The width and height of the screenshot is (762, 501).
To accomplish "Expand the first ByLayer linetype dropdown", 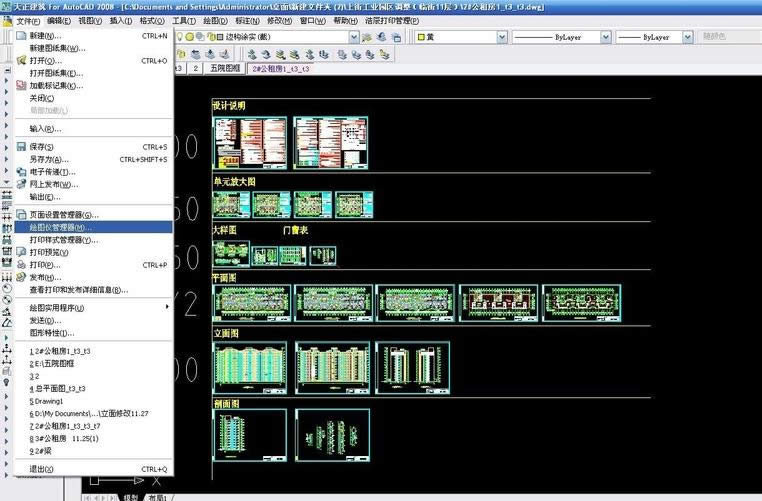I will pos(605,37).
